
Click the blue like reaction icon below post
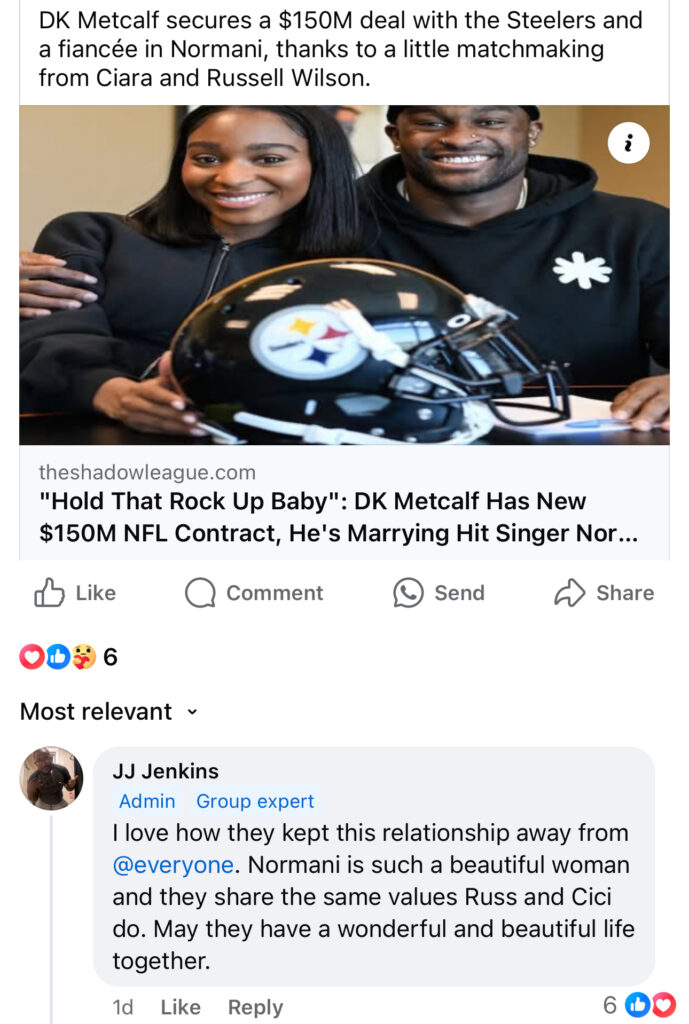57,657
